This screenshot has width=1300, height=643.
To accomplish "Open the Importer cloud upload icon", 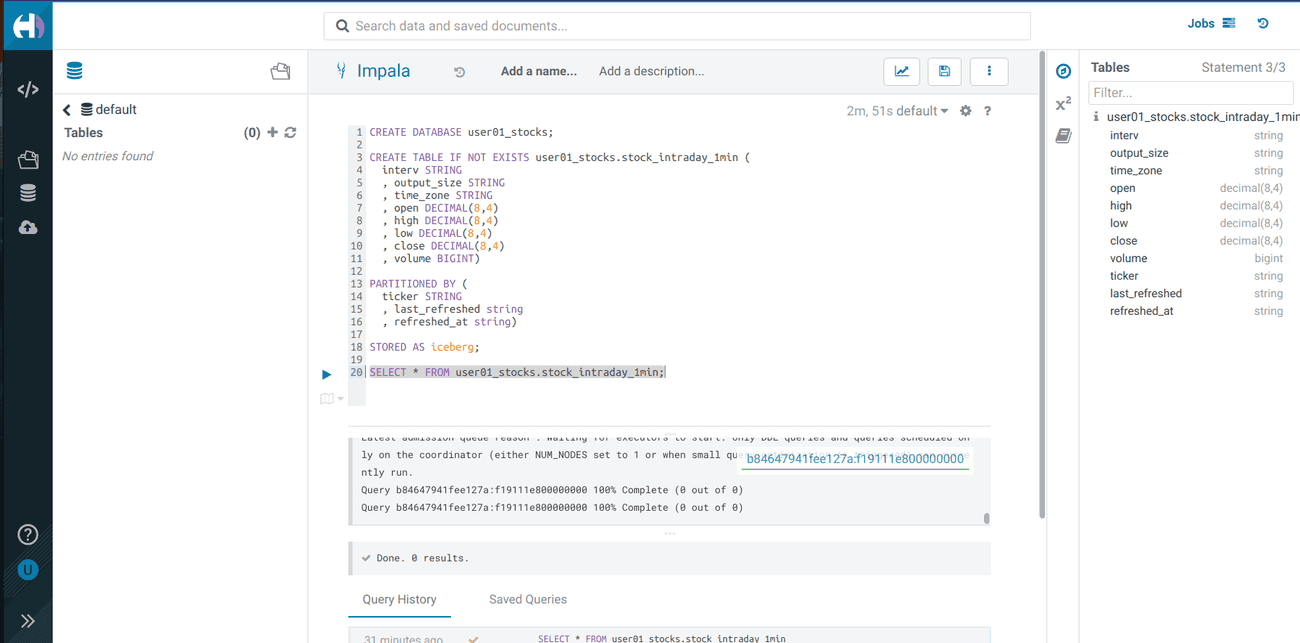I will pos(28,228).
